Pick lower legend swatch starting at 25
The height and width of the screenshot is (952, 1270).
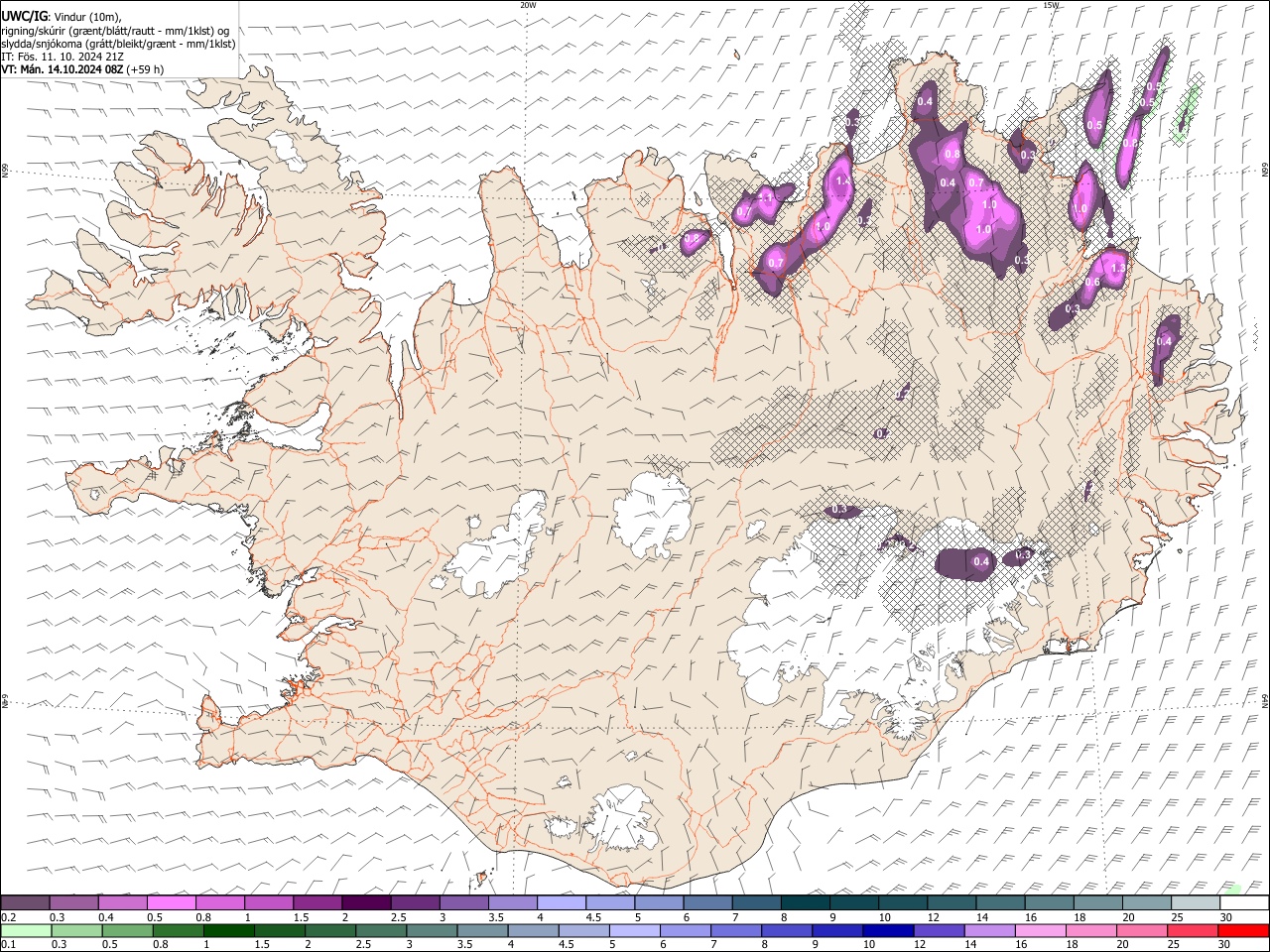tap(1193, 930)
